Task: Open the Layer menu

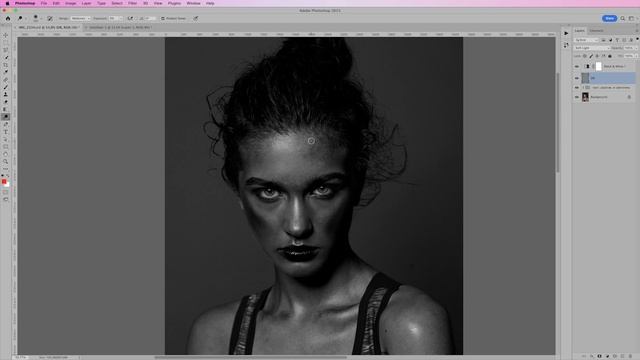Action: point(87,3)
